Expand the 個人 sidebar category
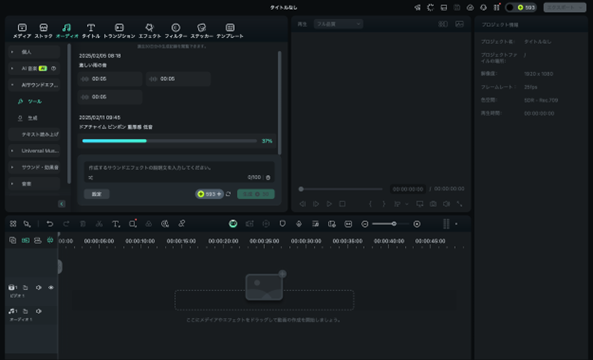The image size is (593, 360). 34,52
